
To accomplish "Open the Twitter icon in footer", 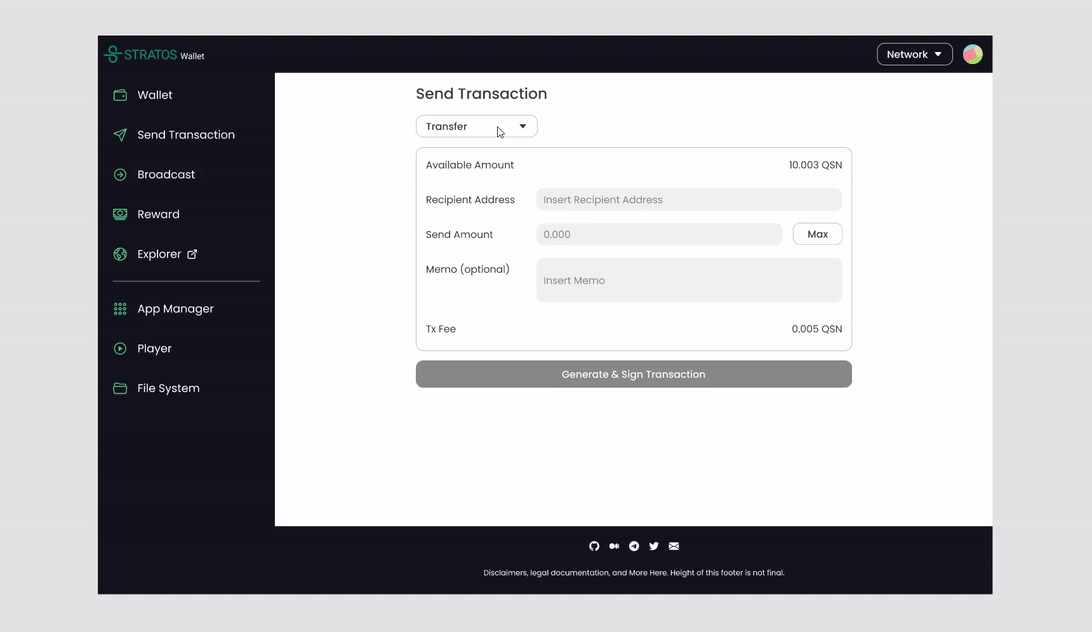I will 654,546.
